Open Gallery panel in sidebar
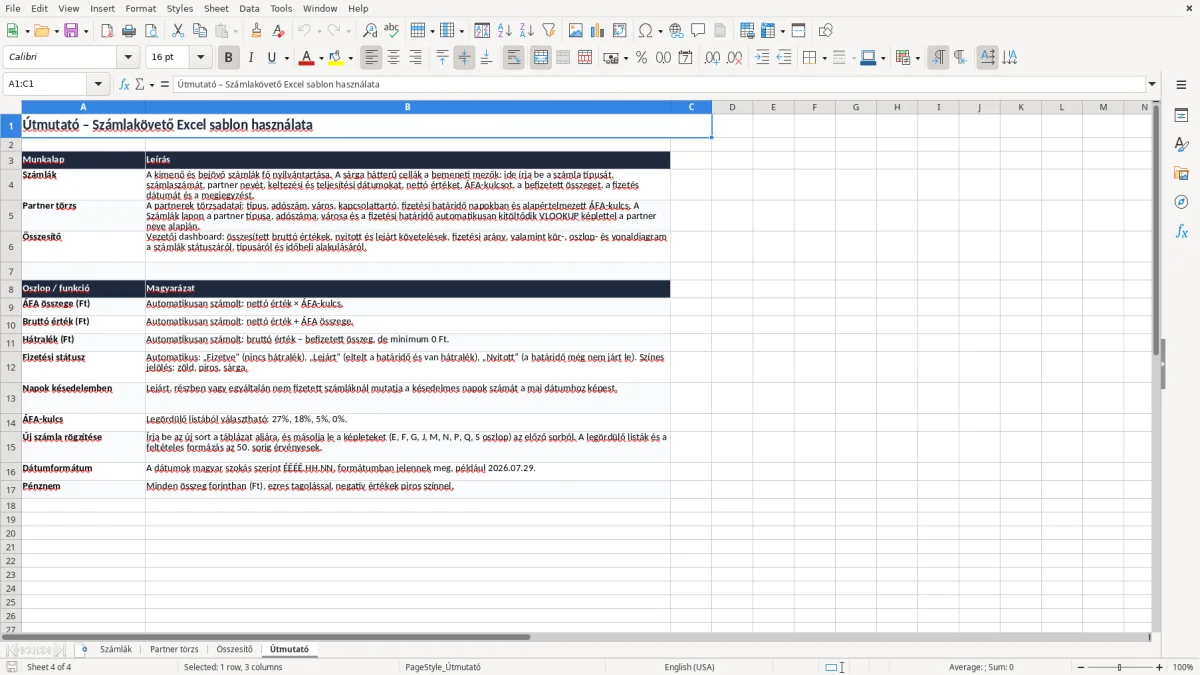The width and height of the screenshot is (1200, 675). (x=1181, y=173)
